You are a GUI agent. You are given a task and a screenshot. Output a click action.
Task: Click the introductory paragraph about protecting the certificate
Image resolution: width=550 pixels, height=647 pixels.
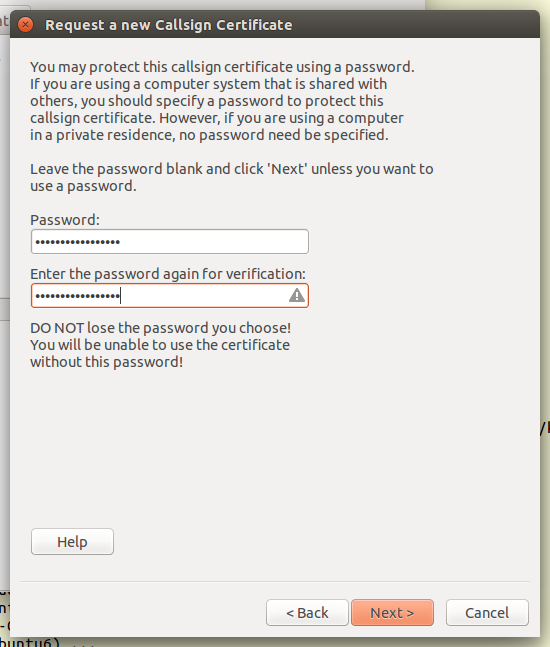222,101
